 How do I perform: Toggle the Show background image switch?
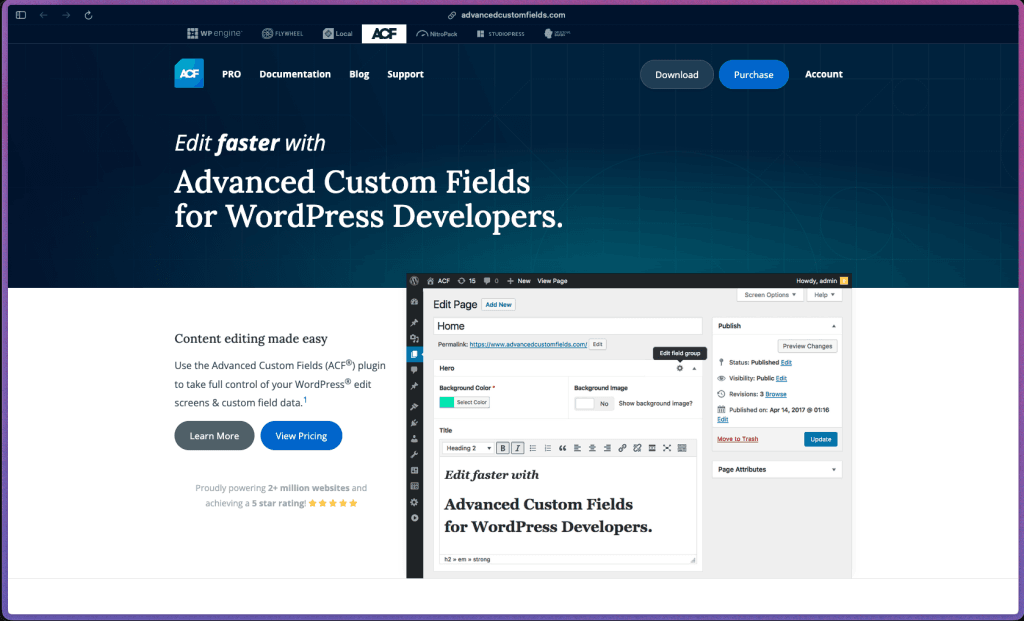point(594,404)
